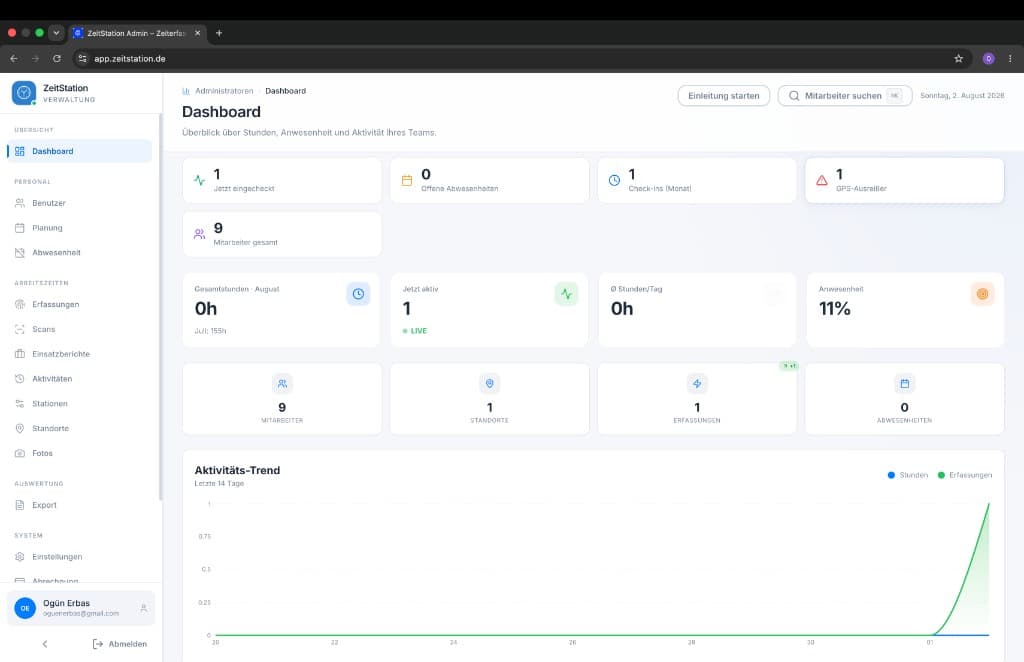Click the OE avatar circle

(x=25, y=608)
